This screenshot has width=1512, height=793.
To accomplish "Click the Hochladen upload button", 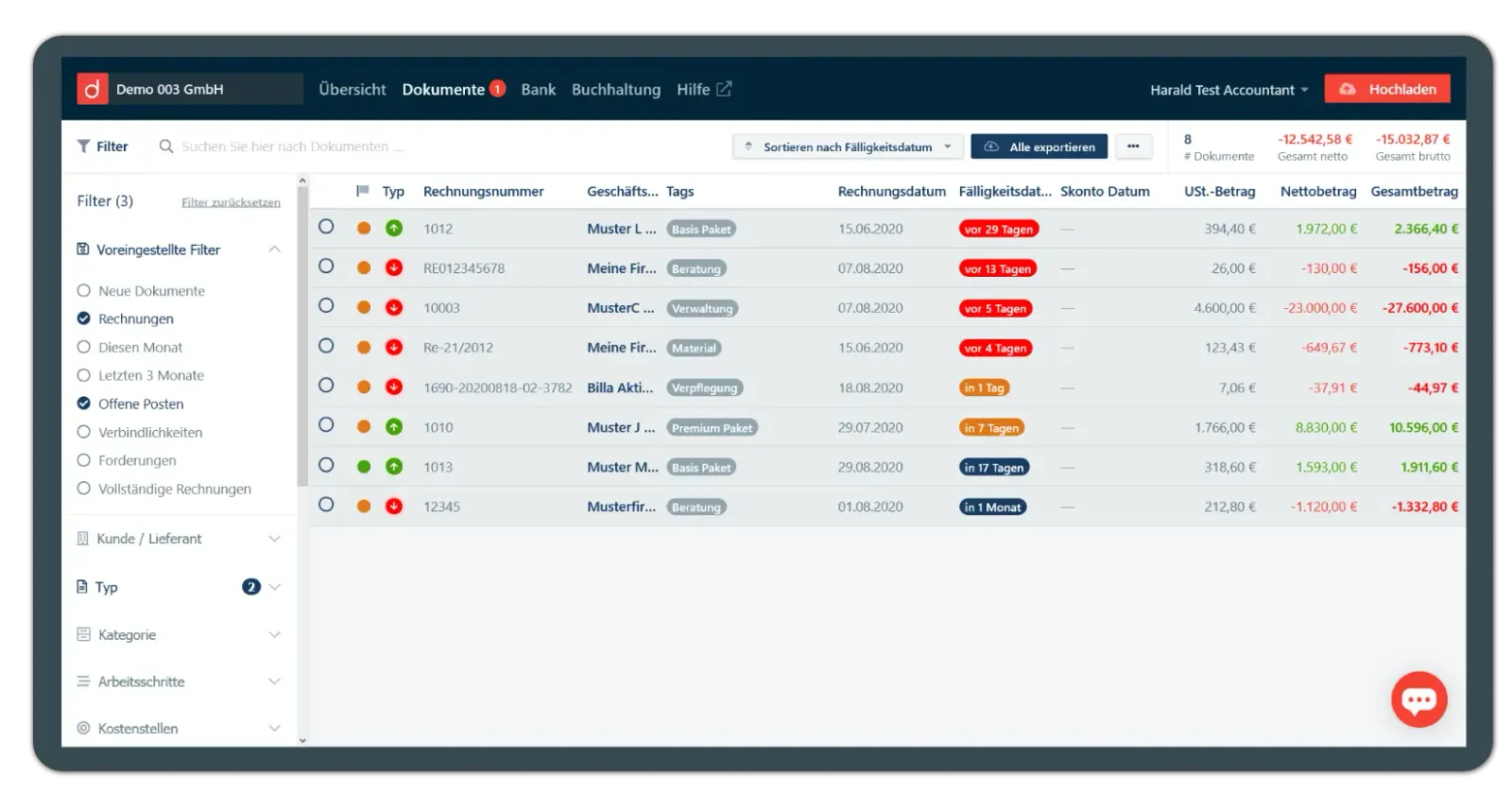I will coord(1387,89).
